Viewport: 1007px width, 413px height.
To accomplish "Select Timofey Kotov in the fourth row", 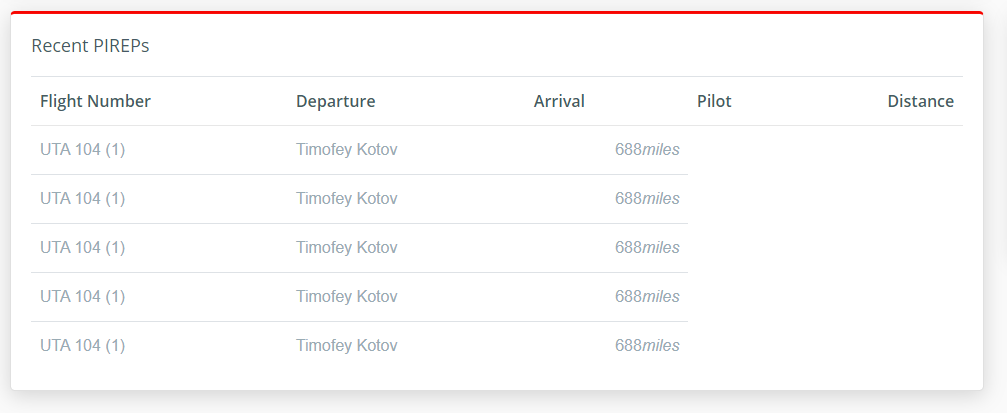I will click(346, 297).
